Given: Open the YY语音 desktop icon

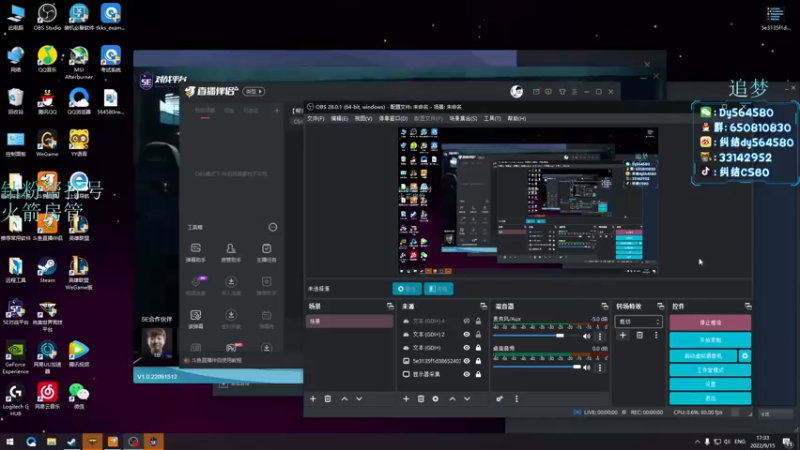Looking at the screenshot, I should click(79, 143).
